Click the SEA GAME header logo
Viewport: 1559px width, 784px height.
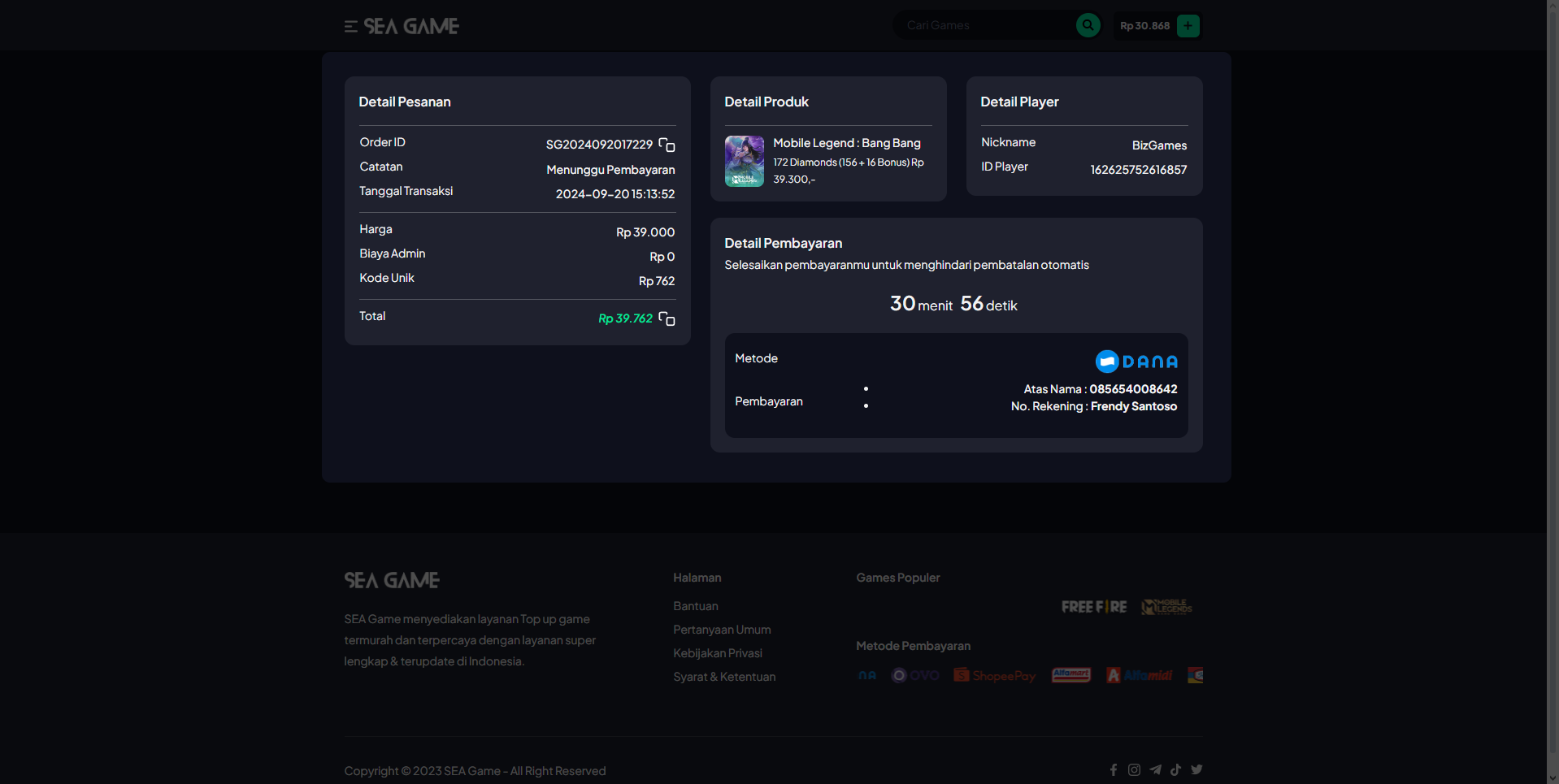click(x=411, y=27)
